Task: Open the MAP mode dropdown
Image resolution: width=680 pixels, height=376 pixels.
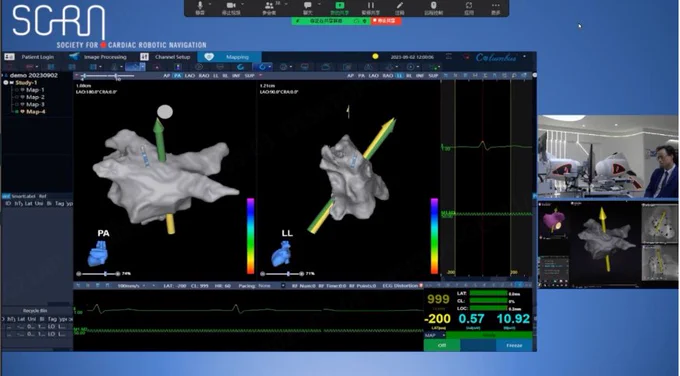Action: pyautogui.click(x=443, y=335)
